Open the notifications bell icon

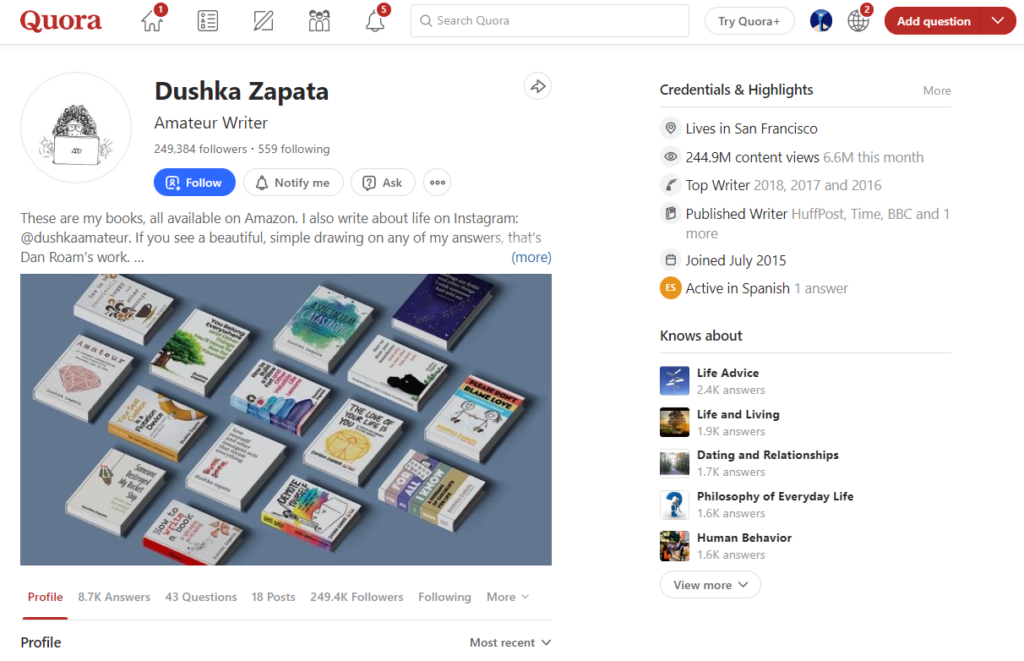[x=375, y=21]
